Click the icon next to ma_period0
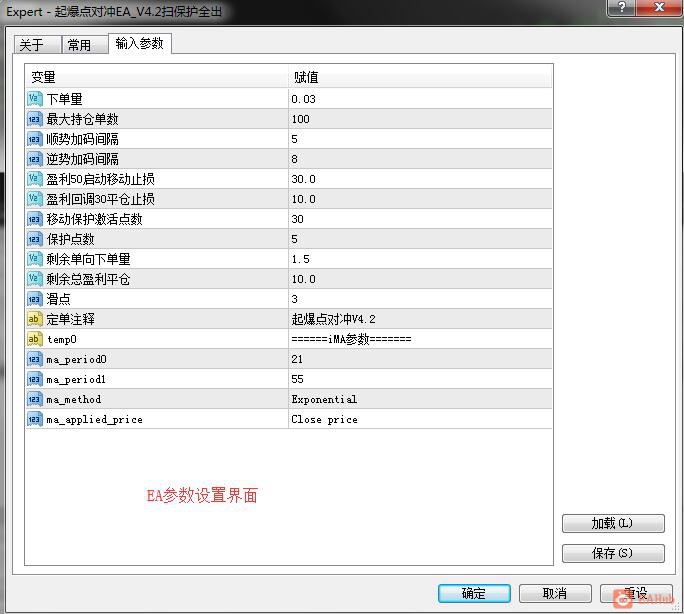 [34, 359]
